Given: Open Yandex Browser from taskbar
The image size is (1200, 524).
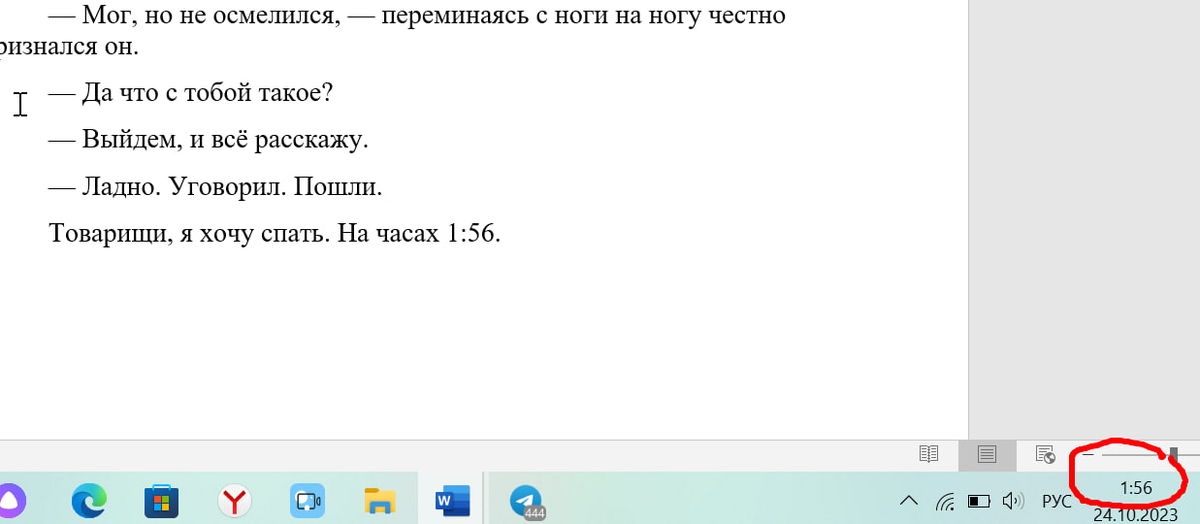Looking at the screenshot, I should [234, 500].
